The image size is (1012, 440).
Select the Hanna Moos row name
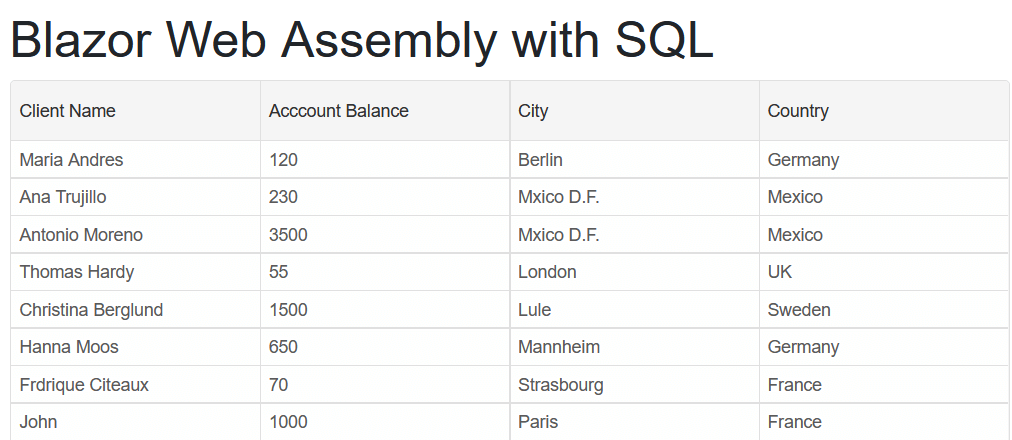[69, 347]
